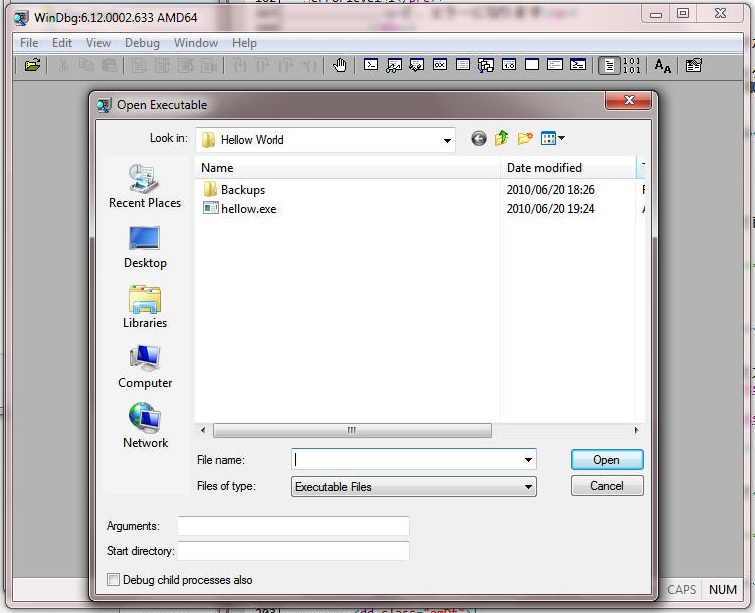755x613 pixels.
Task: Click the greyed-out Cut scissors icon
Action: point(63,65)
